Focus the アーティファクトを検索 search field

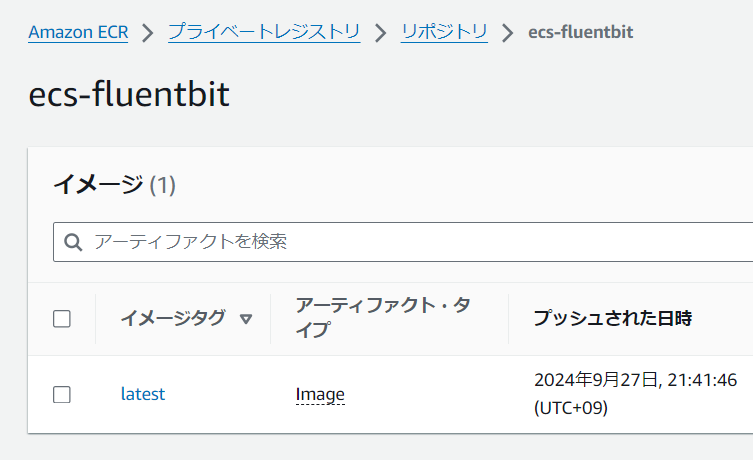pos(403,242)
